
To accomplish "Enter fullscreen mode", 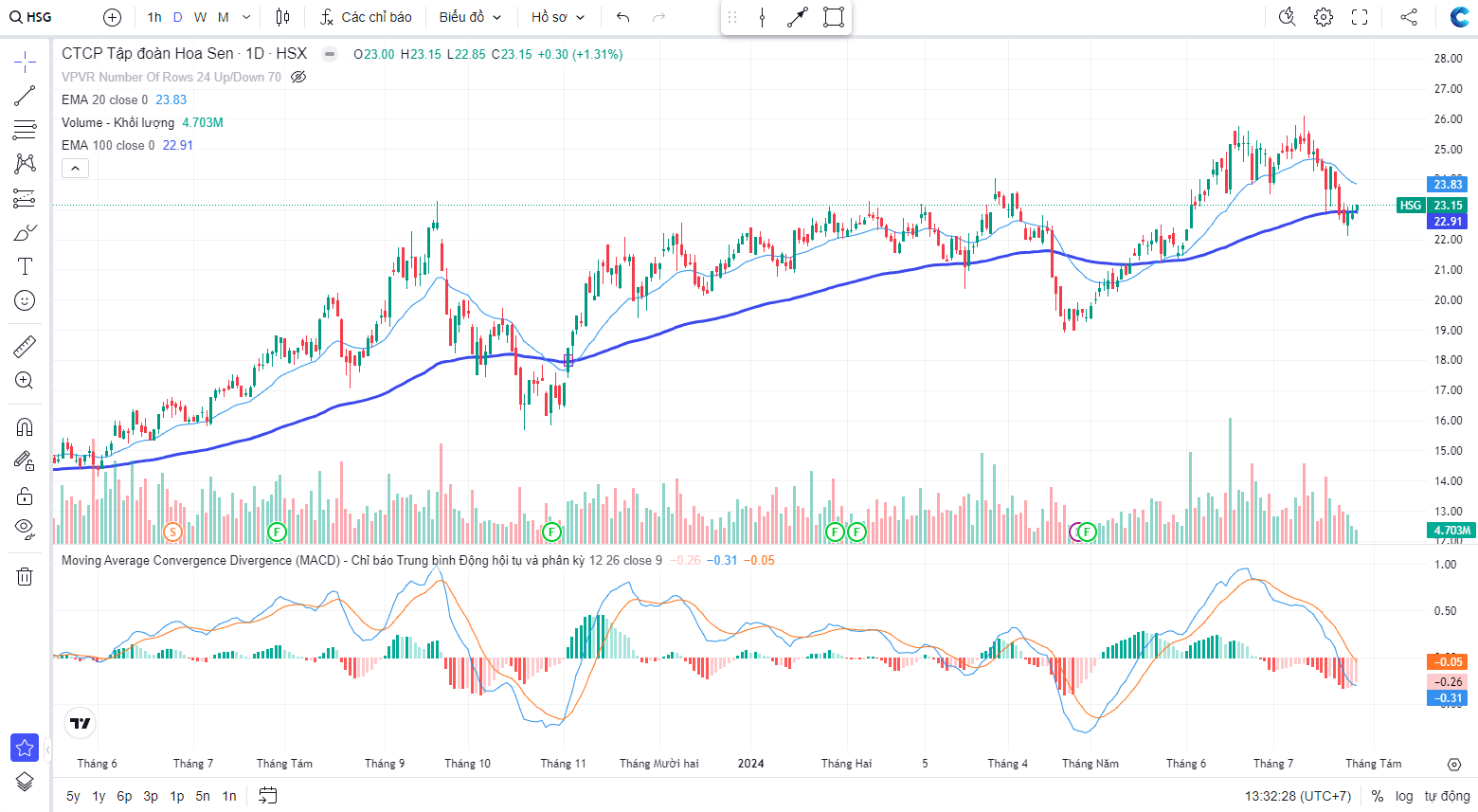I will (x=1360, y=17).
